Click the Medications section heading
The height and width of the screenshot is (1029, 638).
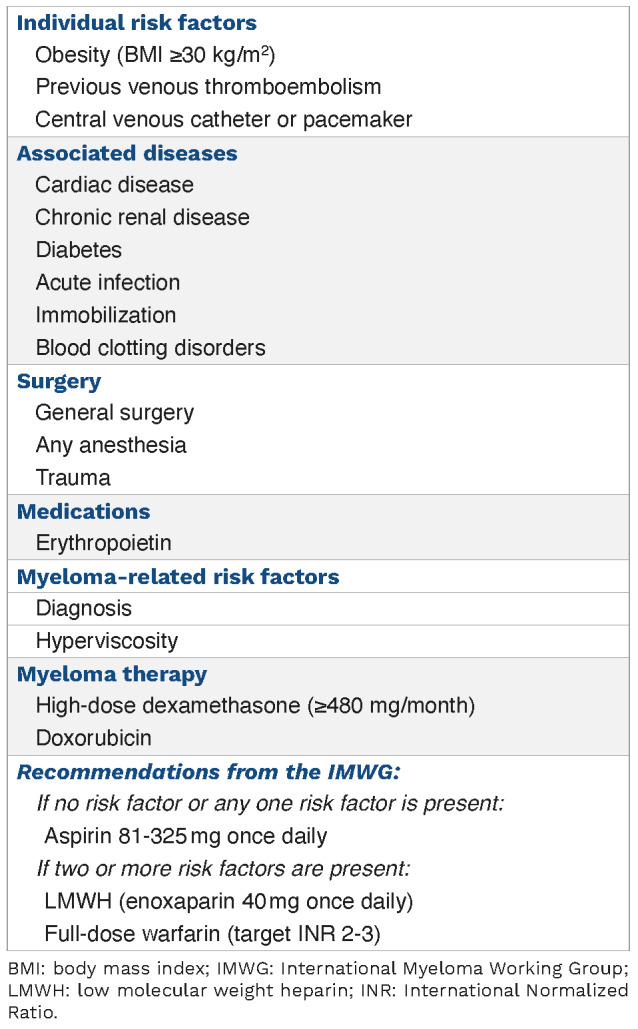tap(83, 512)
